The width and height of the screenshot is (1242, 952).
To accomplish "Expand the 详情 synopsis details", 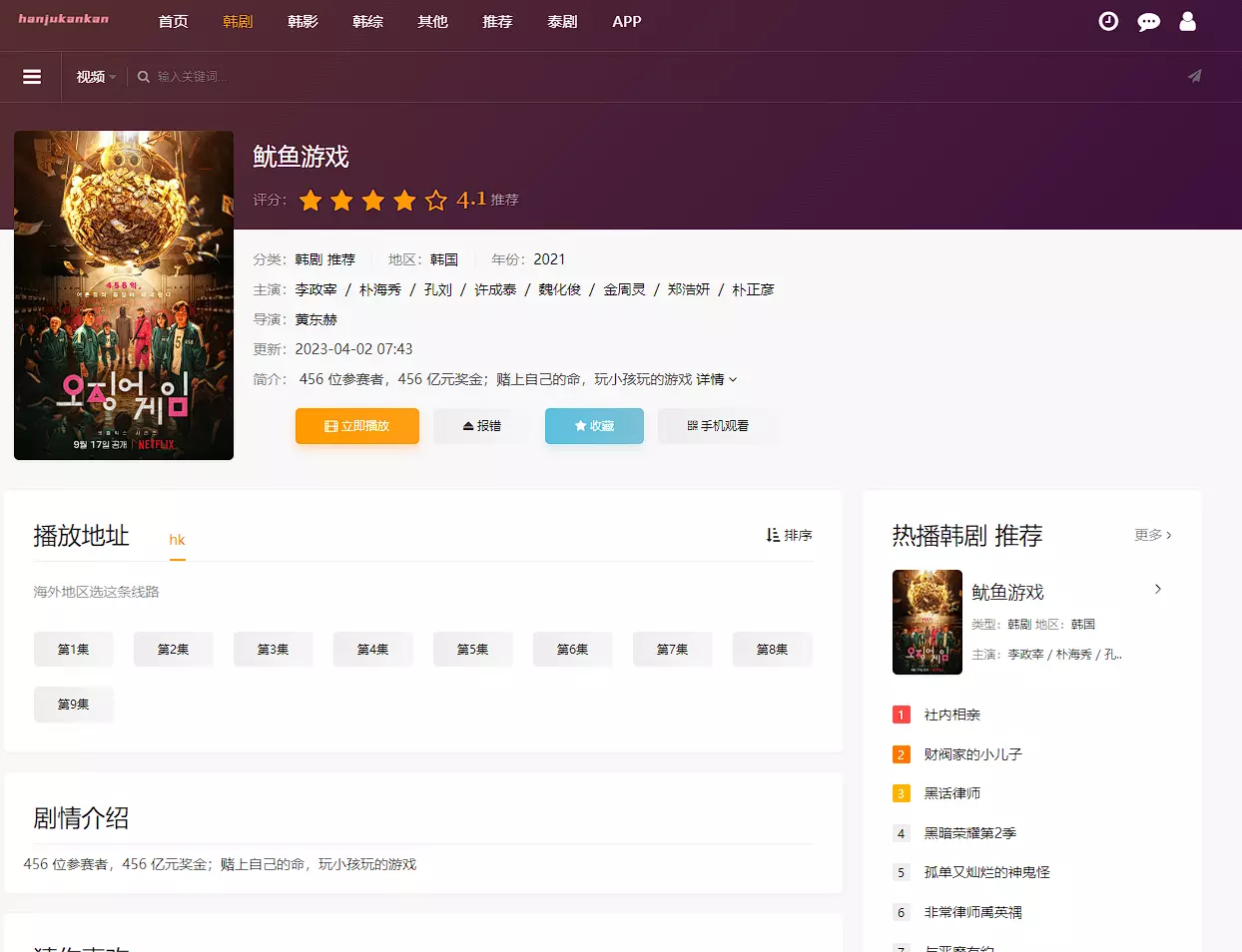I will pos(716,379).
